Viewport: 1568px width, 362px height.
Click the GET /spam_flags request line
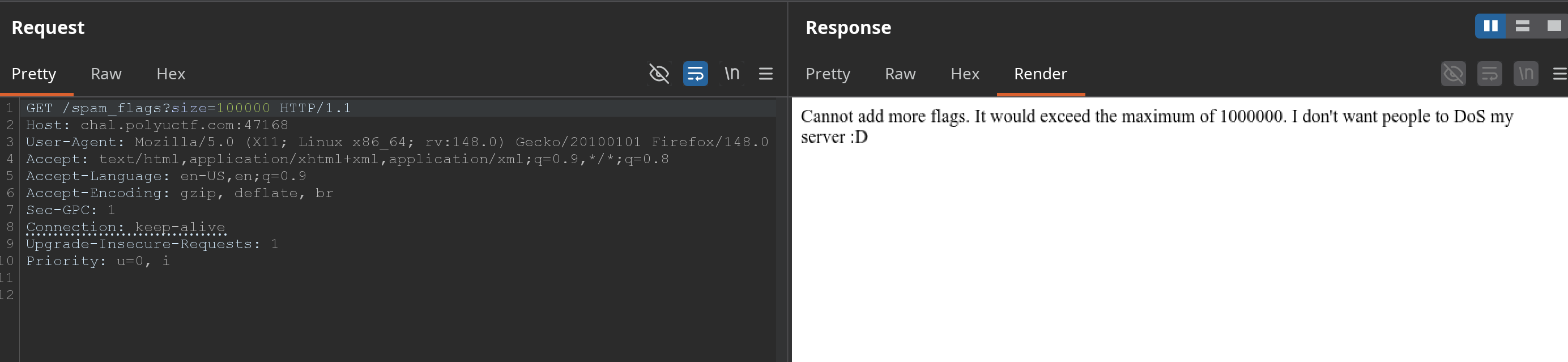[x=189, y=108]
